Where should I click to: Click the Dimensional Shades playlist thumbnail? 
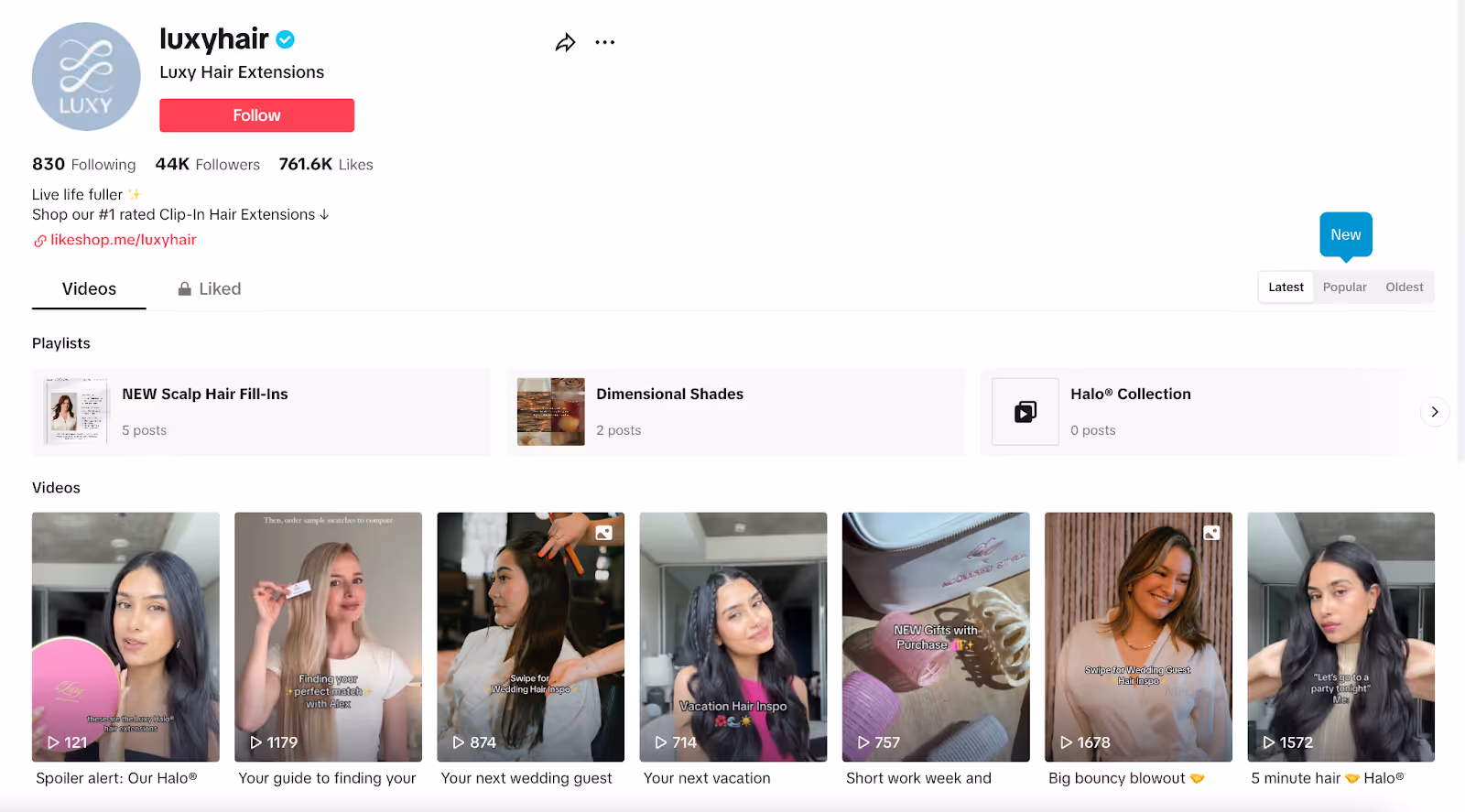point(551,412)
